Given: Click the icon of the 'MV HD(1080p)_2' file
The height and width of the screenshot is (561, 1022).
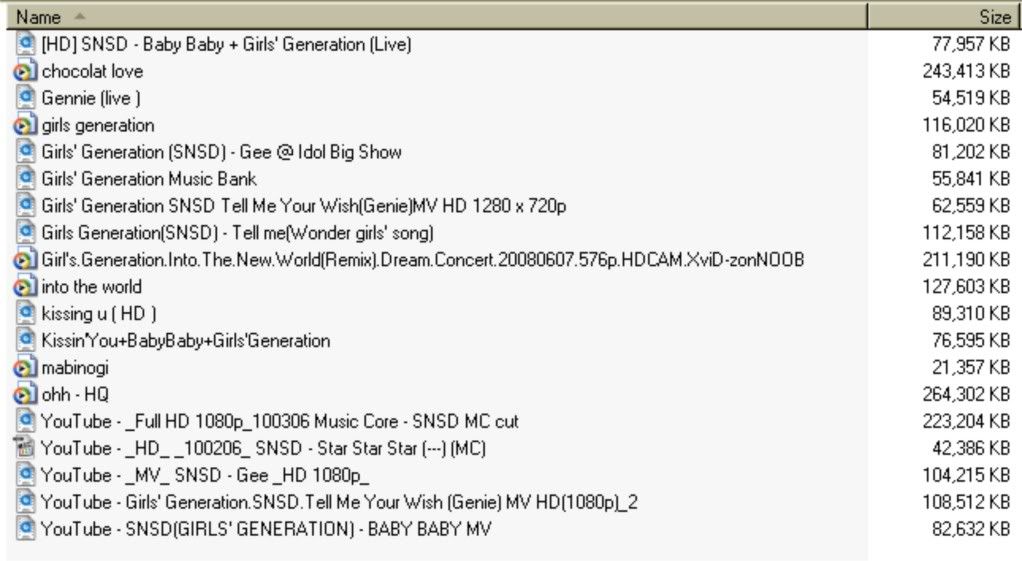Looking at the screenshot, I should 25,502.
